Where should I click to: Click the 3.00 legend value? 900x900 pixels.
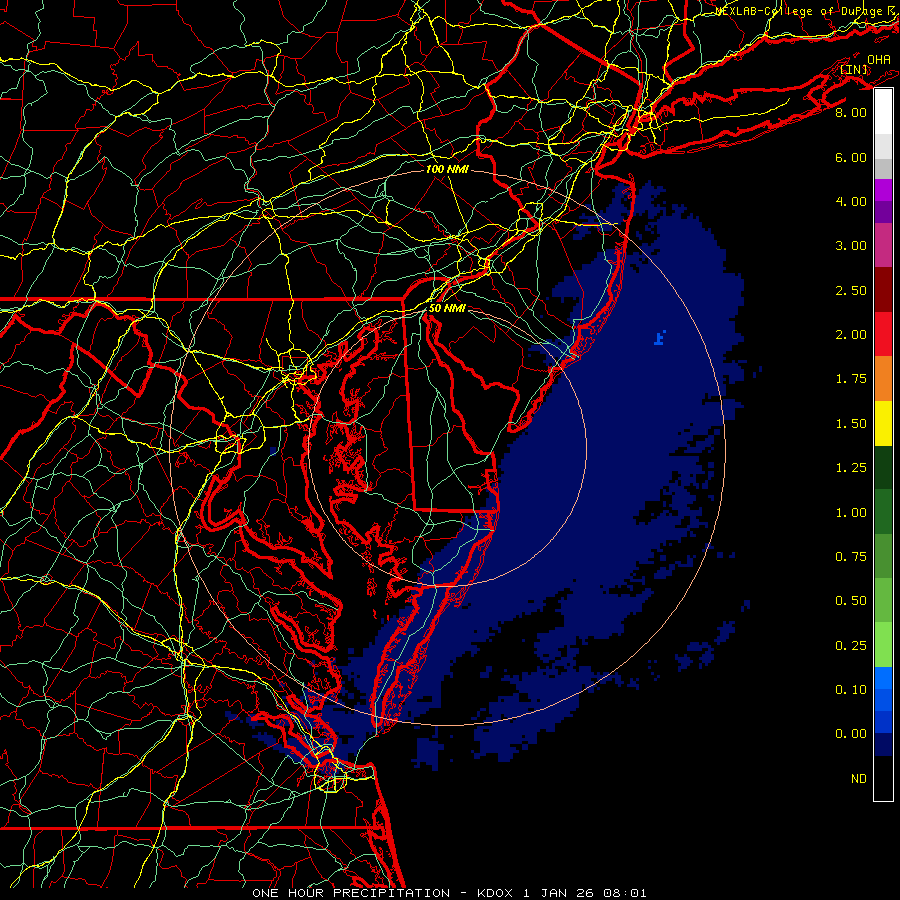(851, 246)
